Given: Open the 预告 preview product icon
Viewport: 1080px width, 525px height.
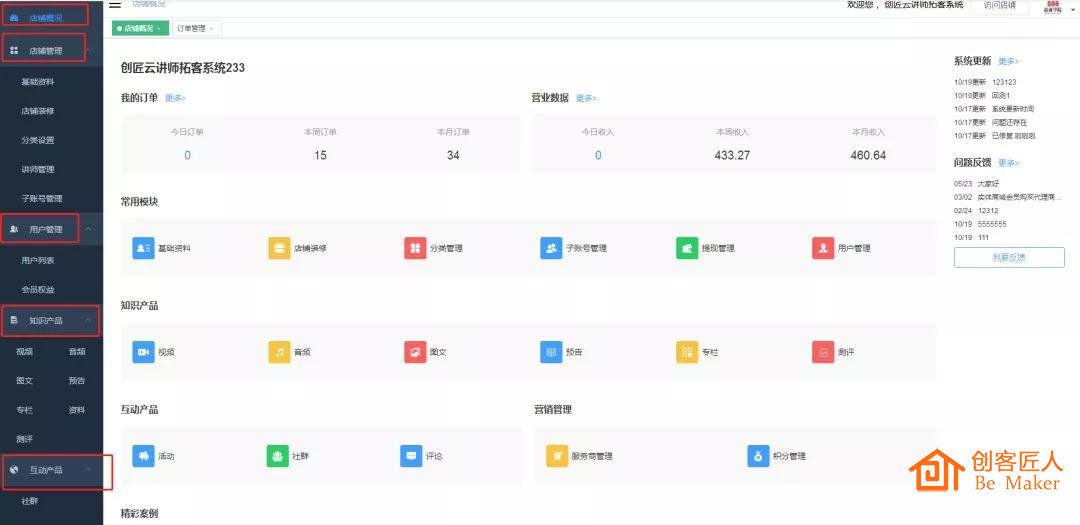Looking at the screenshot, I should coord(551,352).
